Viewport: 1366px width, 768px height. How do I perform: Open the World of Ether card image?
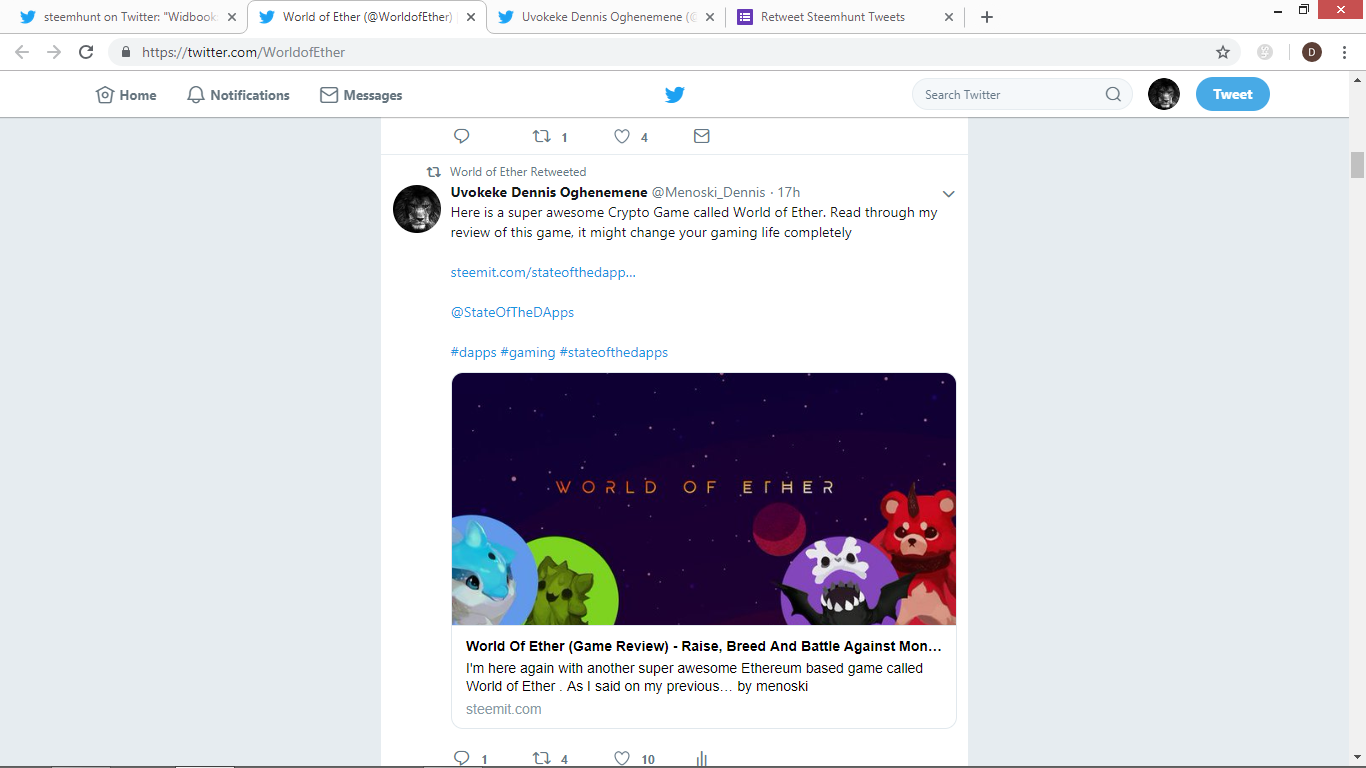pyautogui.click(x=704, y=499)
